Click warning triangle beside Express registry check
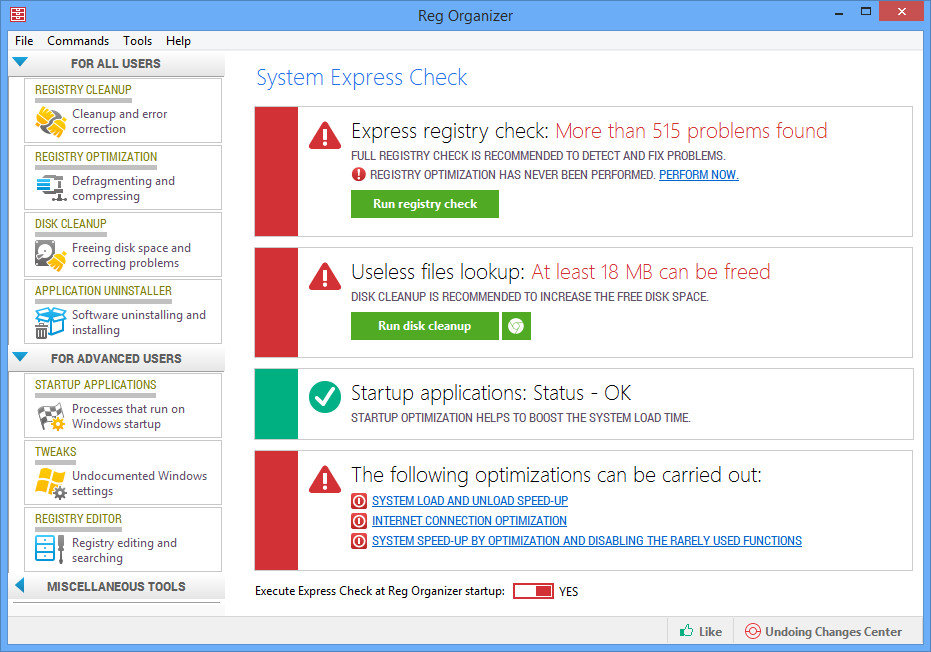 coord(325,135)
